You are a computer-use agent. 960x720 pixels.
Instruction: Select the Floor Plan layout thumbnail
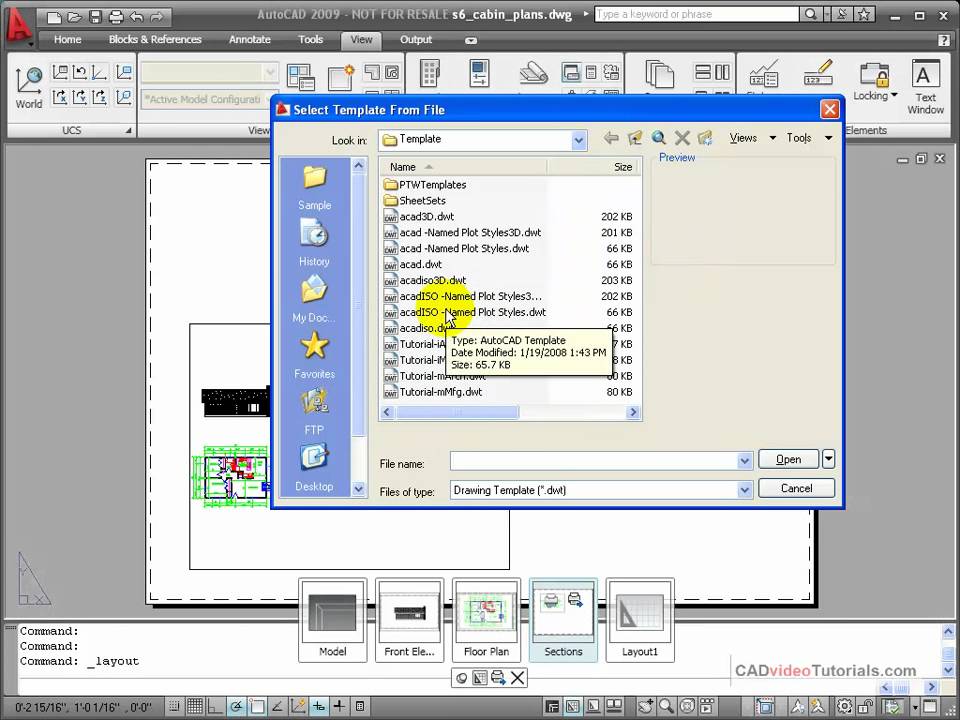[486, 620]
